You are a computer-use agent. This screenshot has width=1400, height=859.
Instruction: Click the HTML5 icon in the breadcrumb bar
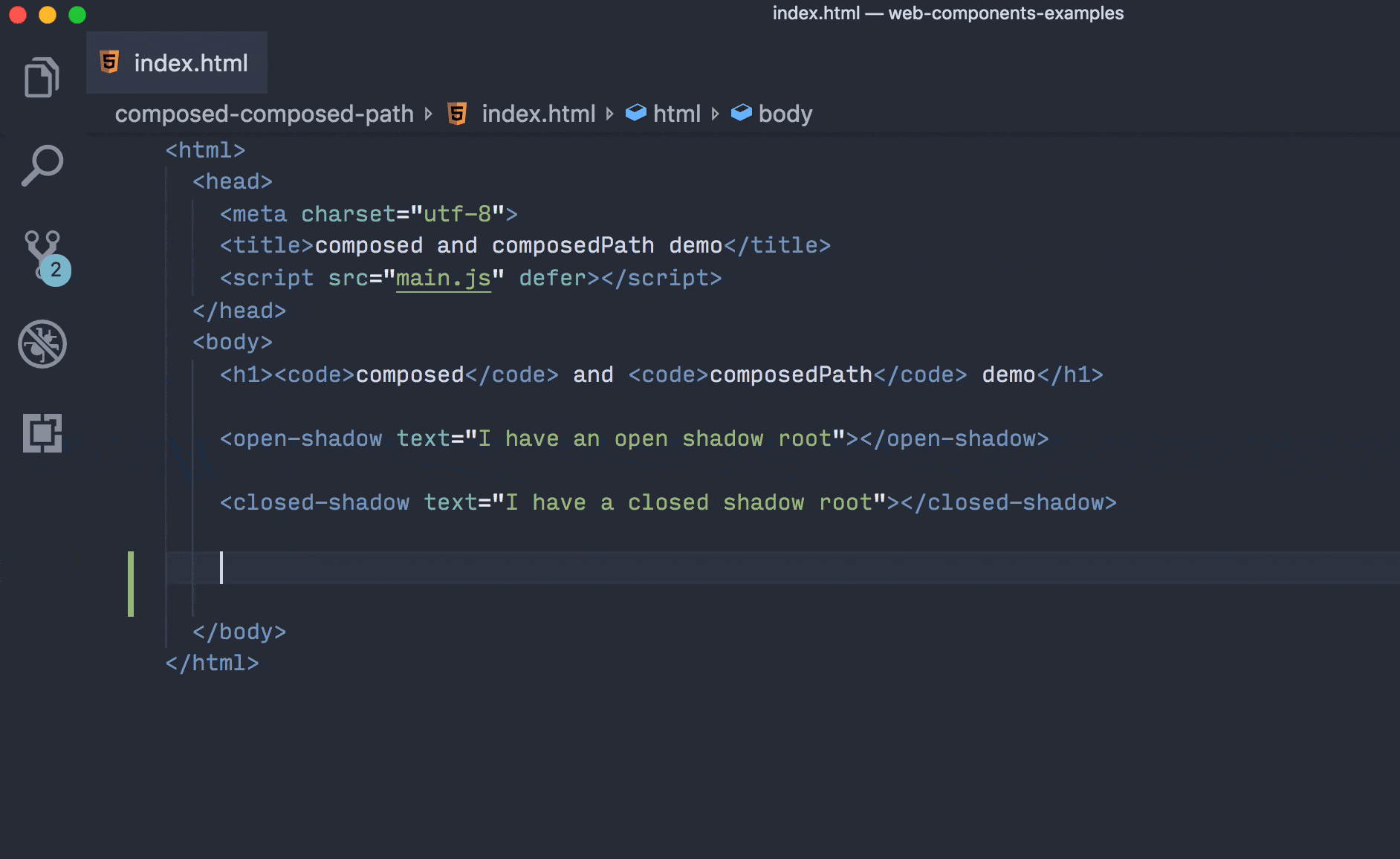point(458,113)
